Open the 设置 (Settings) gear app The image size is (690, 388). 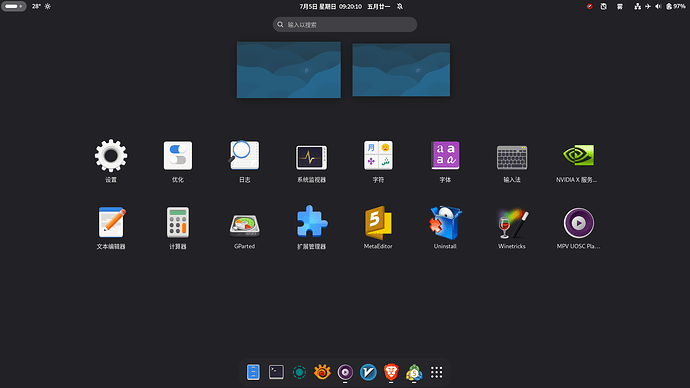[x=111, y=156]
